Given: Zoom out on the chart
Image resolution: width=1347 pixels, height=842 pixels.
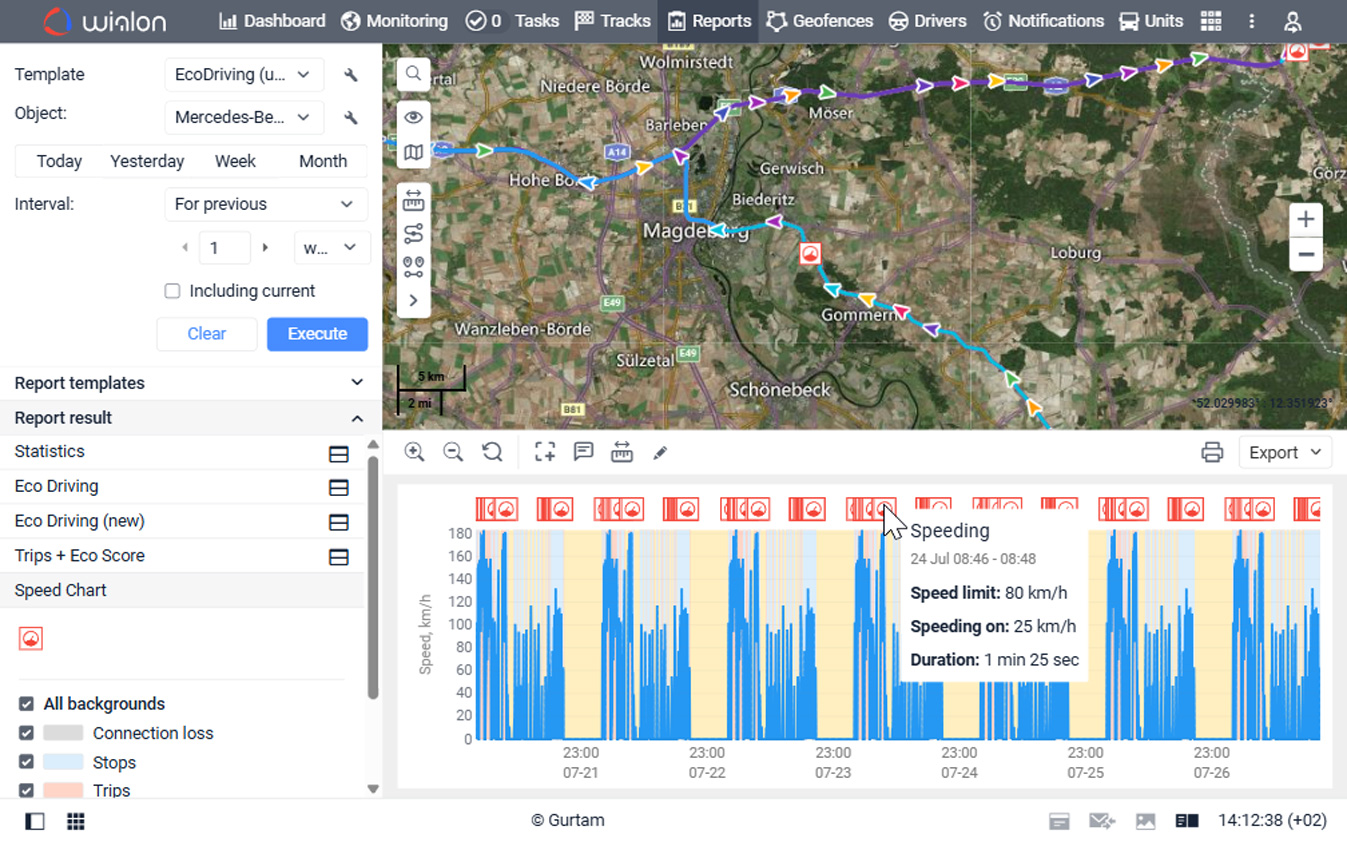Looking at the screenshot, I should (x=453, y=452).
